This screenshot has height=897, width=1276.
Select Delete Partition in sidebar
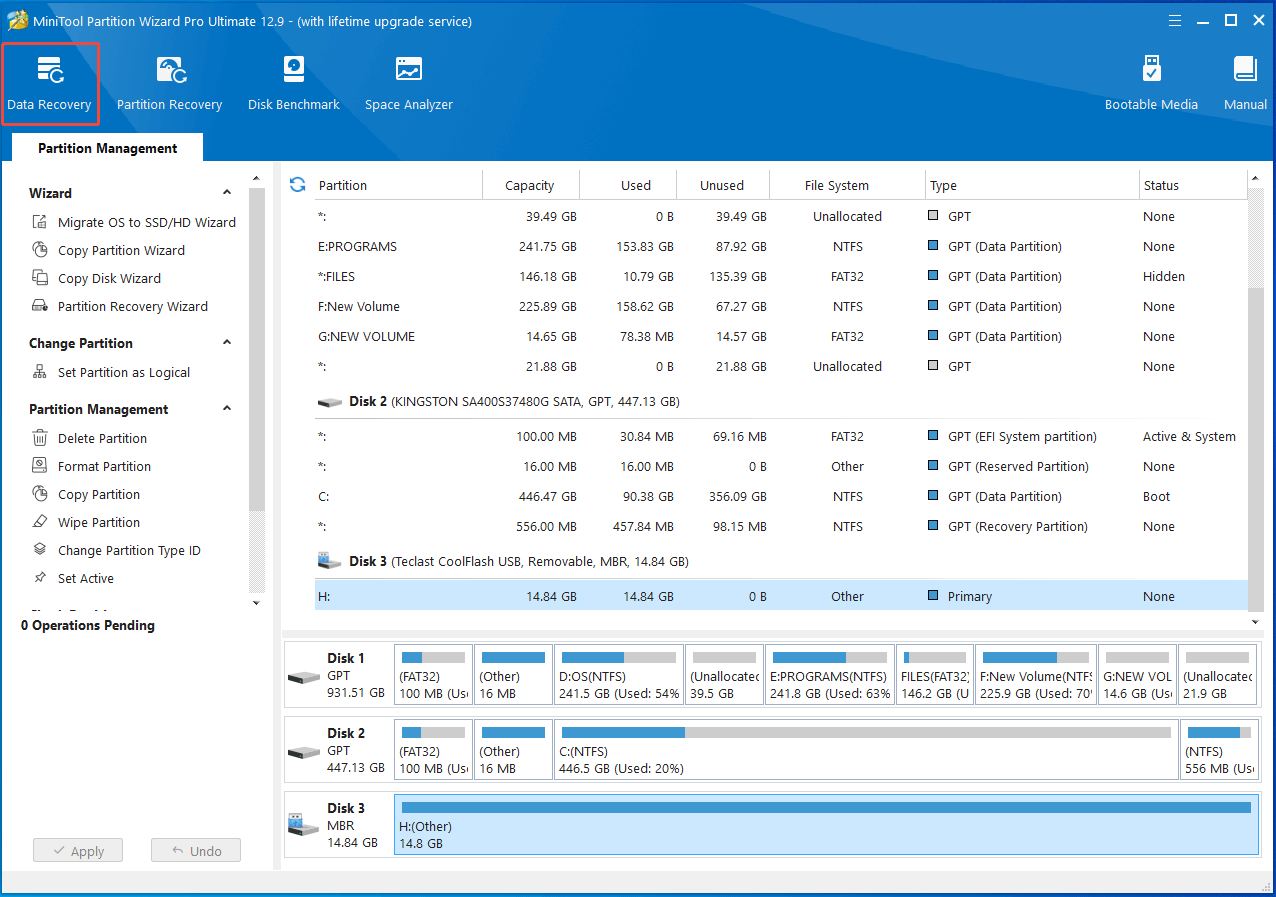point(89,438)
